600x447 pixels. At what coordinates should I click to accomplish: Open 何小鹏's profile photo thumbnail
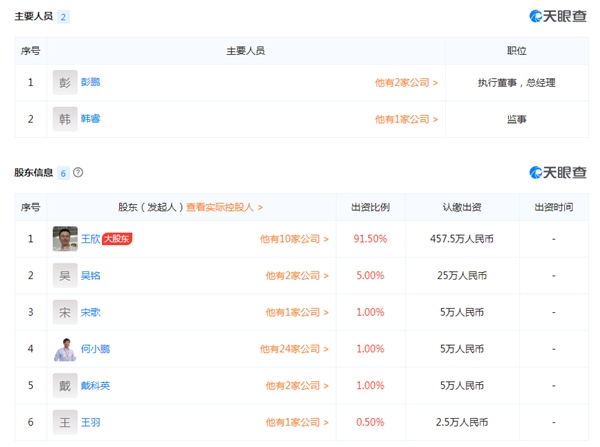tap(65, 349)
